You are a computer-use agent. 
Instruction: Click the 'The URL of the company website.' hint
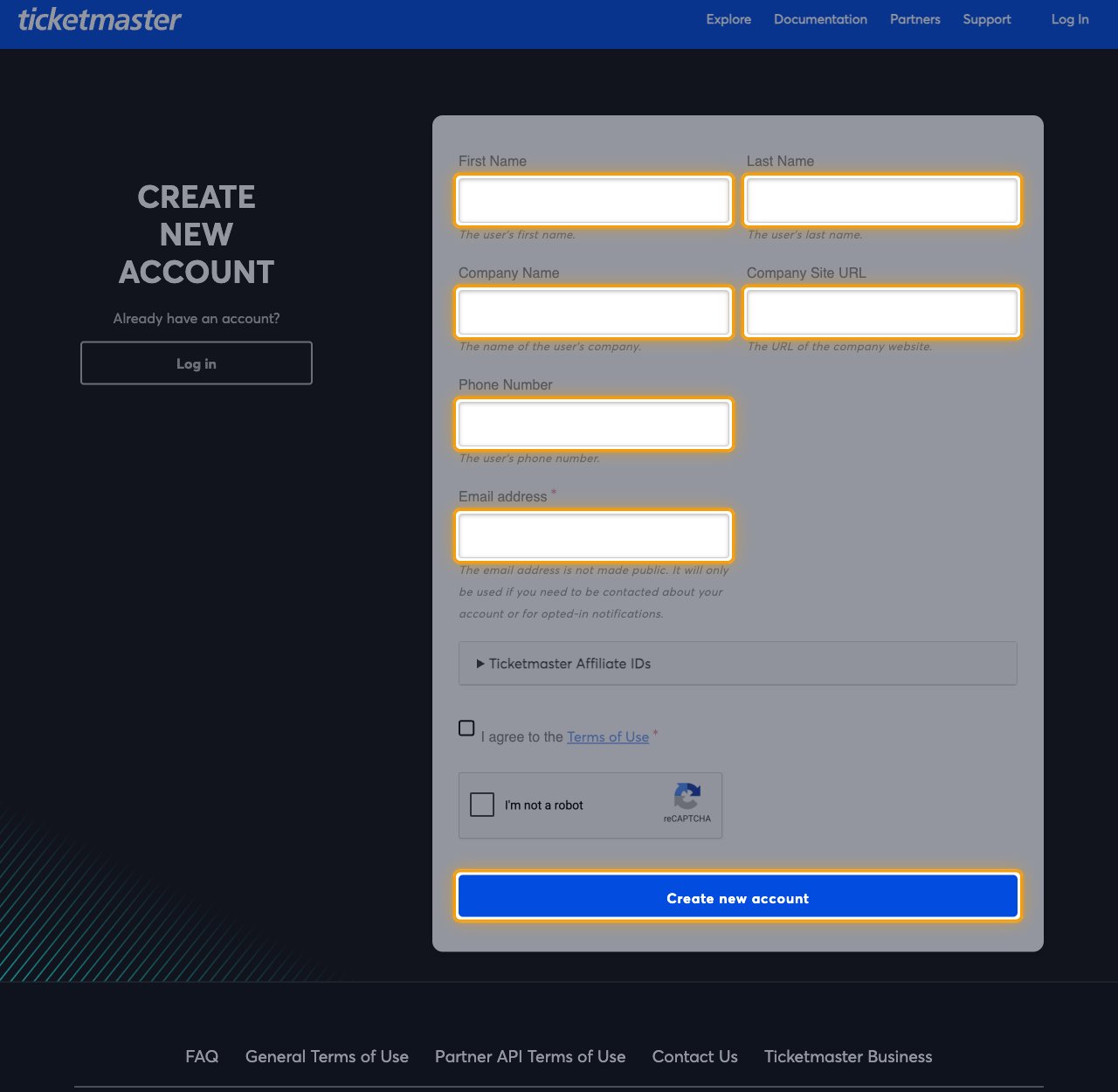(839, 347)
